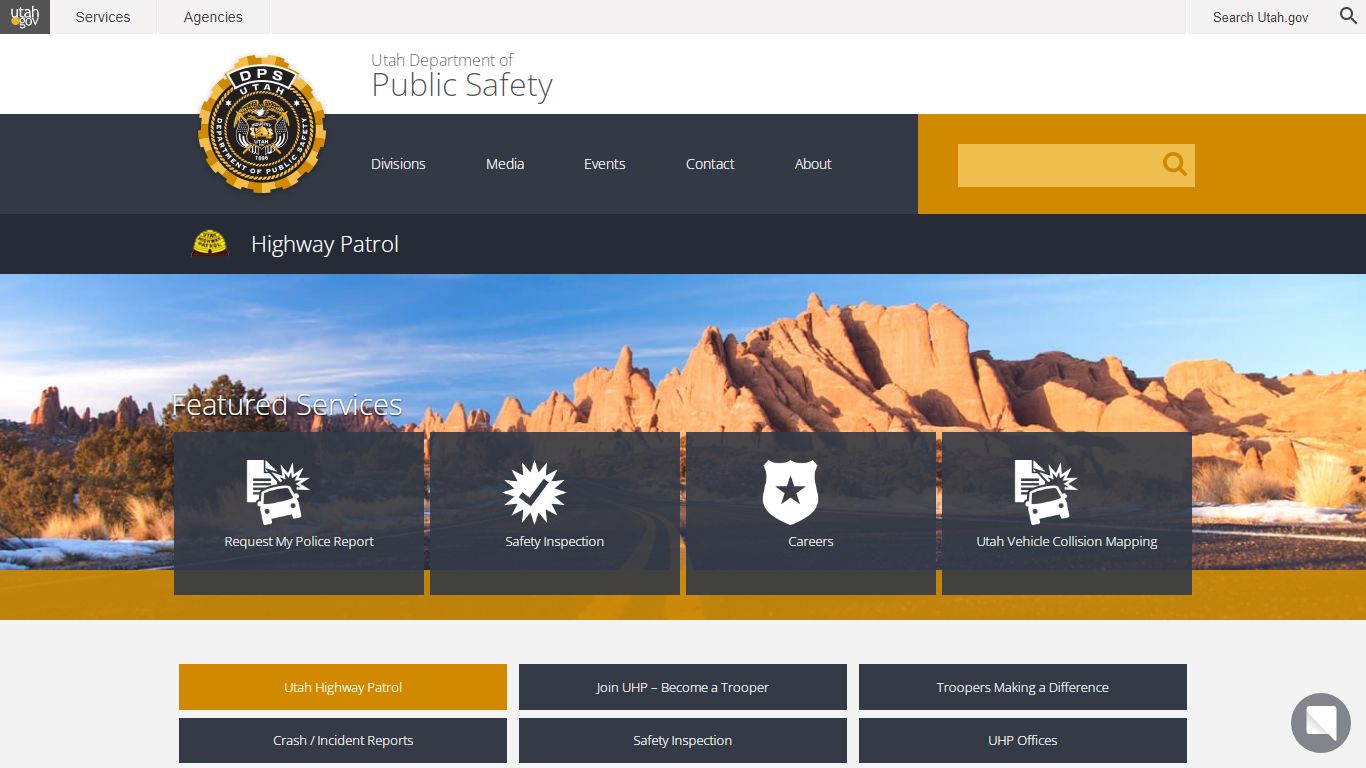1366x768 pixels.
Task: Open the lower Safety Inspection button
Action: 683,741
